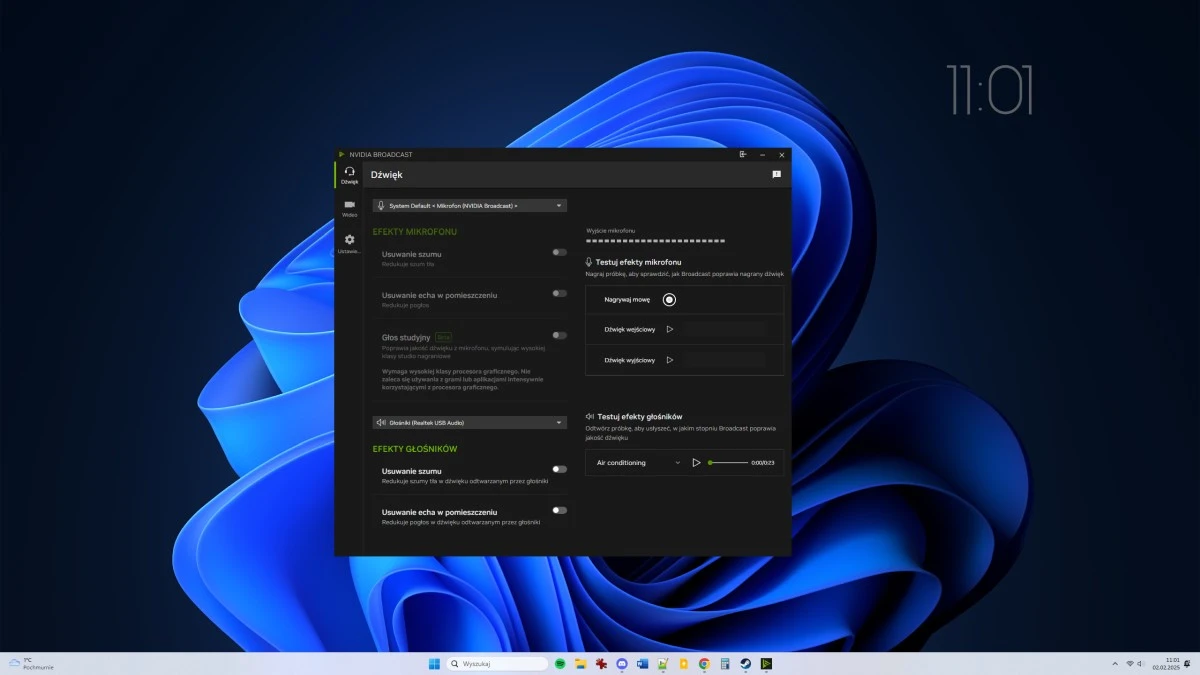This screenshot has height=675, width=1200.
Task: Play the Air conditioning speaker test
Action: click(x=697, y=463)
